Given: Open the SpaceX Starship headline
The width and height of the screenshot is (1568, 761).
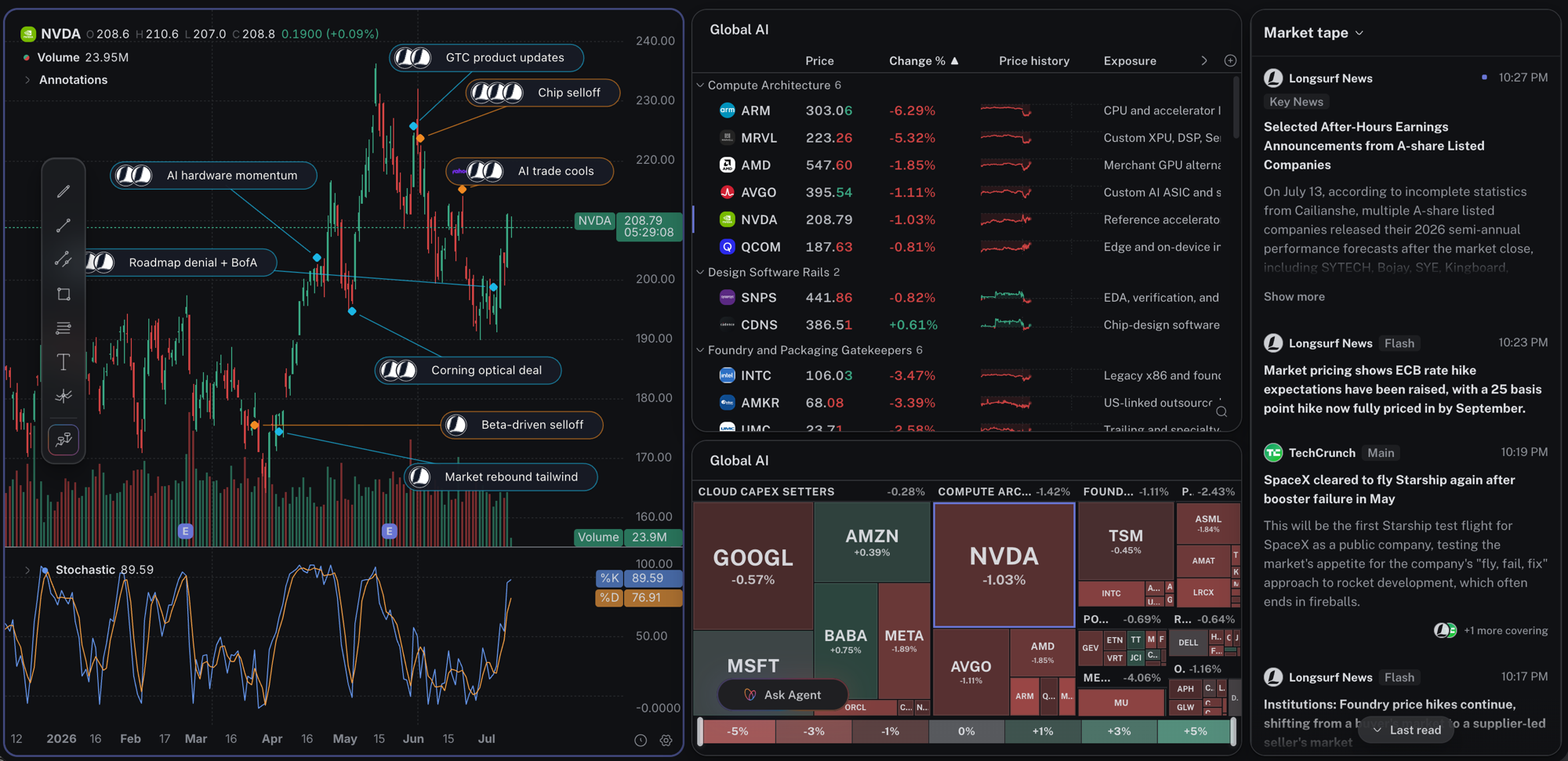Looking at the screenshot, I should (1389, 489).
